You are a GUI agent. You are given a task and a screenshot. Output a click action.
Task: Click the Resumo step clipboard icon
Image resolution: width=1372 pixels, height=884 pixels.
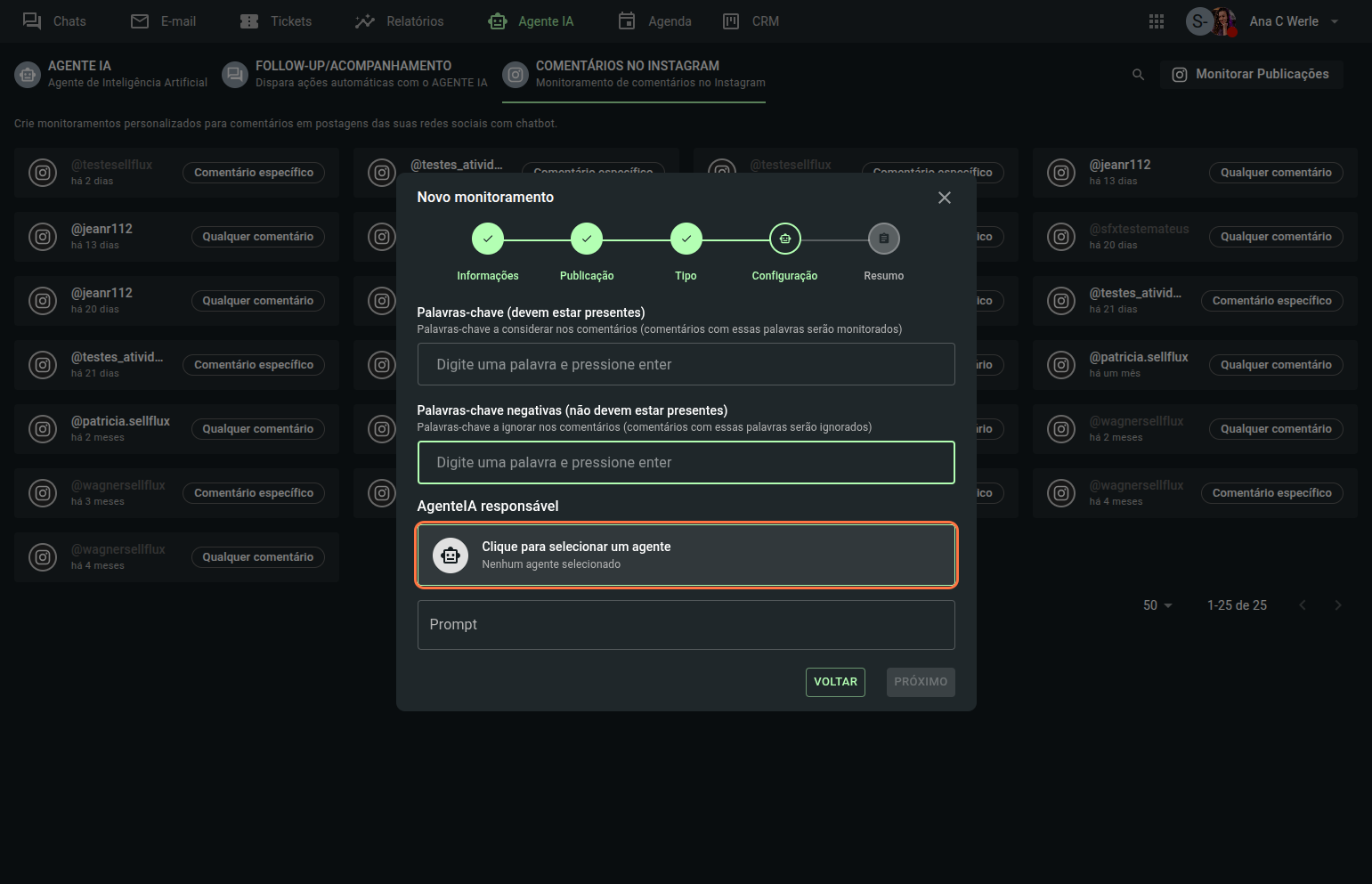pyautogui.click(x=883, y=239)
